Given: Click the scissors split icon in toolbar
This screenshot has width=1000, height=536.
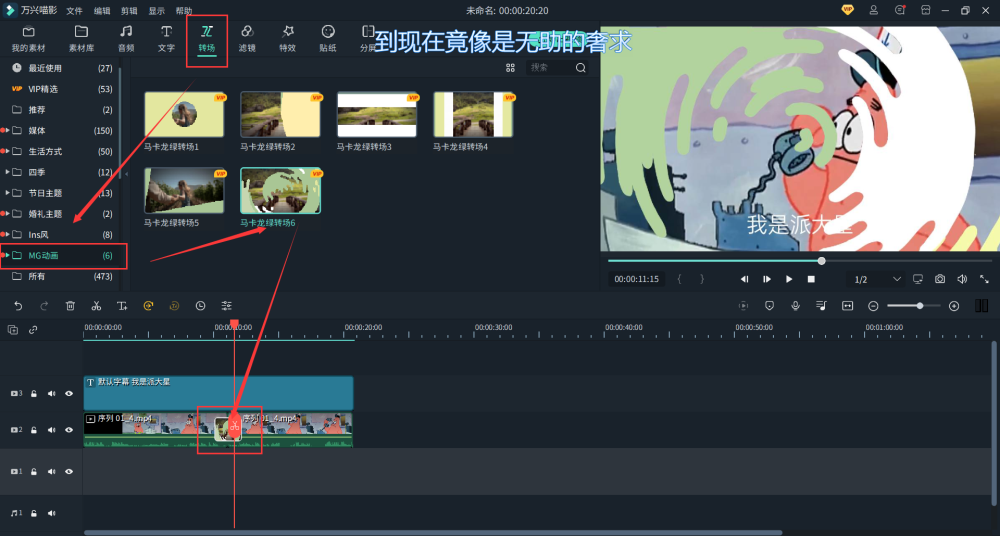Looking at the screenshot, I should (x=96, y=306).
